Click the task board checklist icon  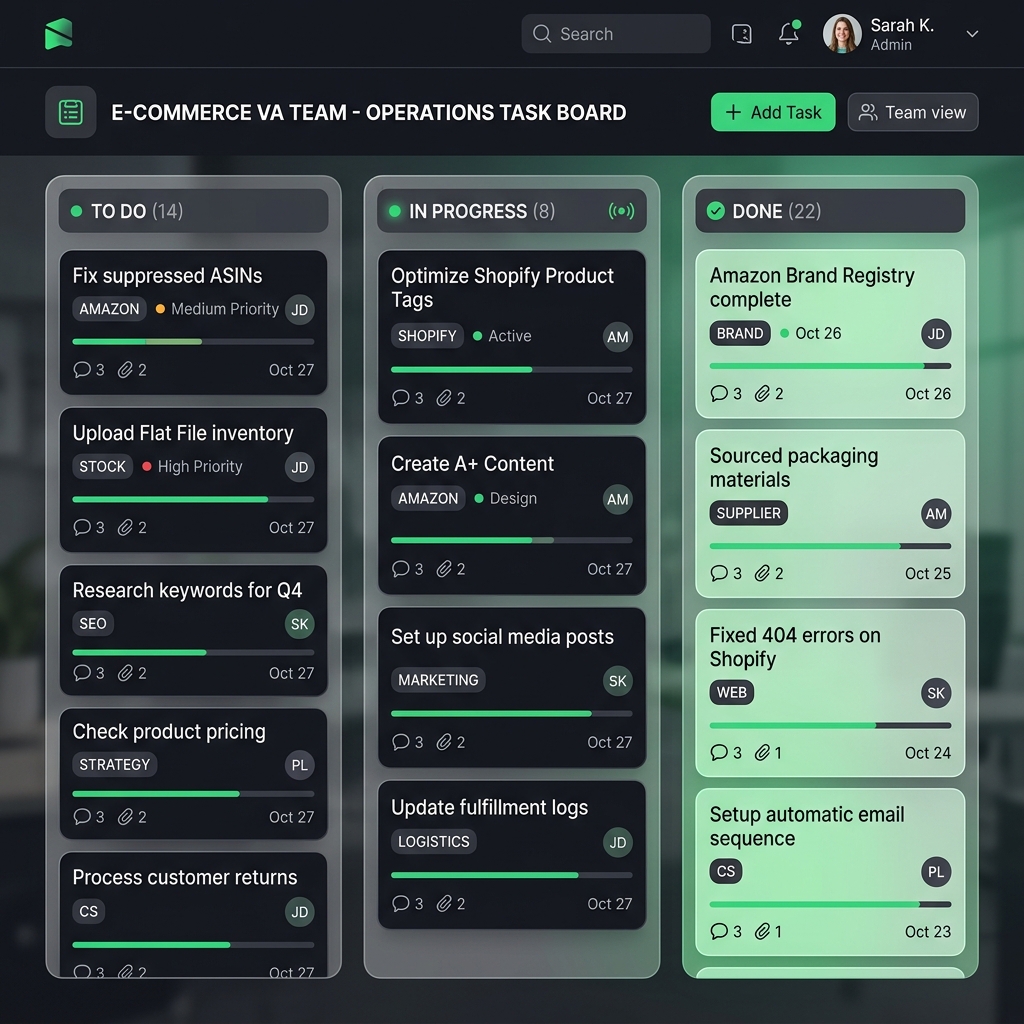click(71, 112)
